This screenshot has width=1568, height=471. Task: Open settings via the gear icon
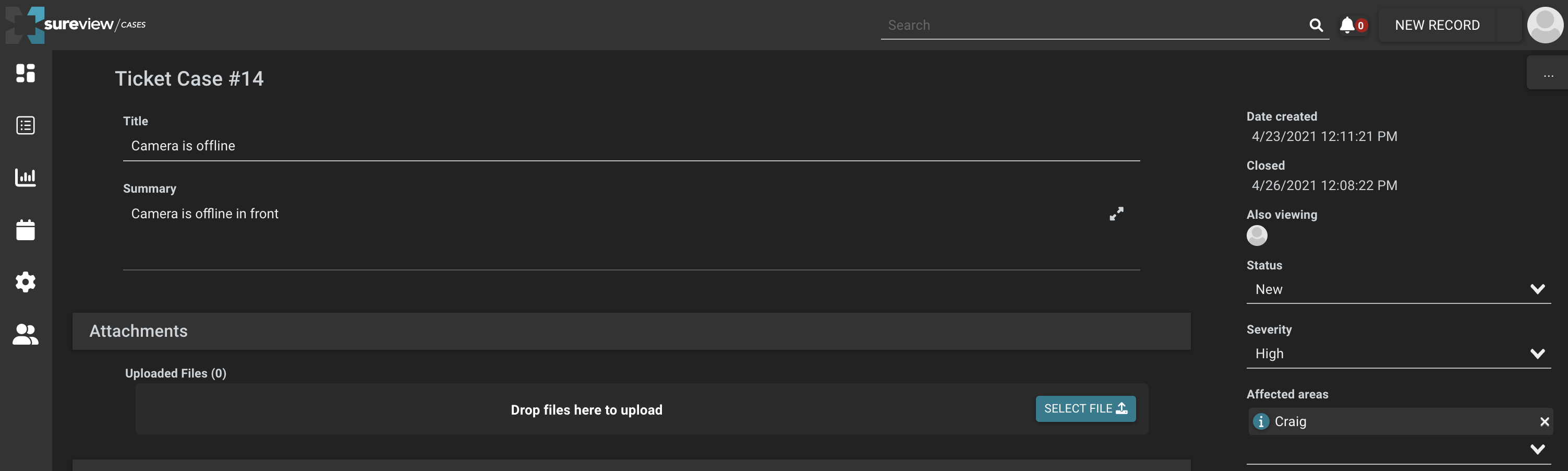[25, 281]
